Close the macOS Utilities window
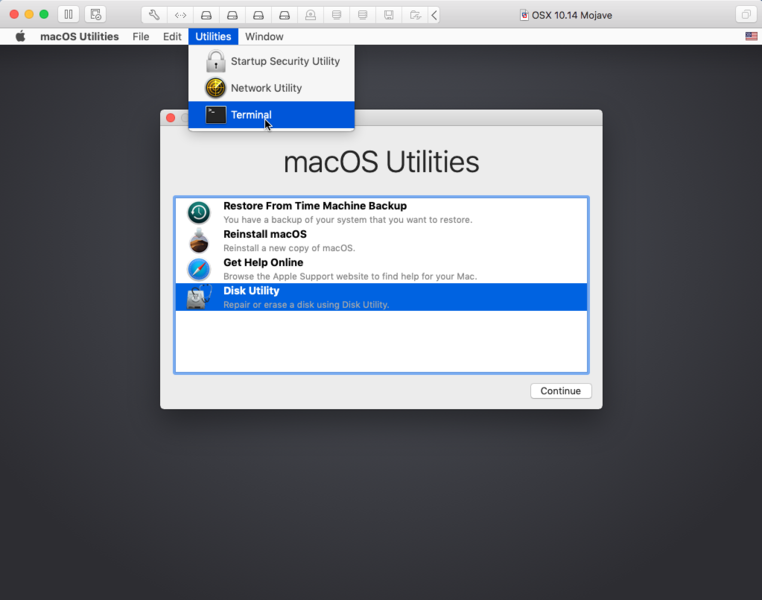The image size is (762, 600). 171,118
